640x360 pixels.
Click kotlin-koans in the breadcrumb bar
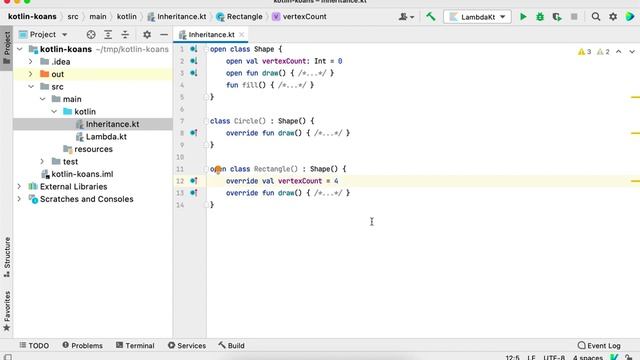(x=32, y=17)
